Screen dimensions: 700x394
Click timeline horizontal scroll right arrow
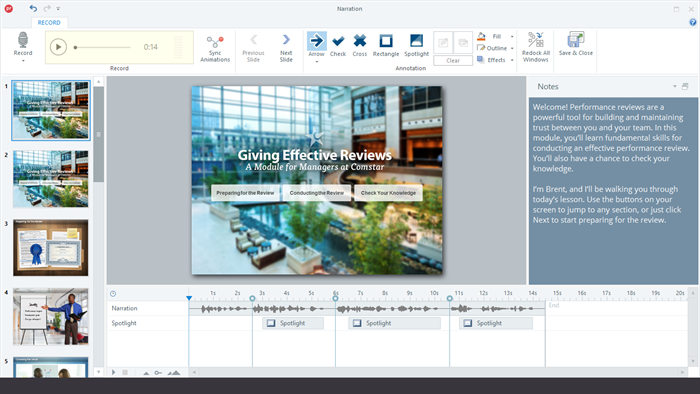pos(682,372)
